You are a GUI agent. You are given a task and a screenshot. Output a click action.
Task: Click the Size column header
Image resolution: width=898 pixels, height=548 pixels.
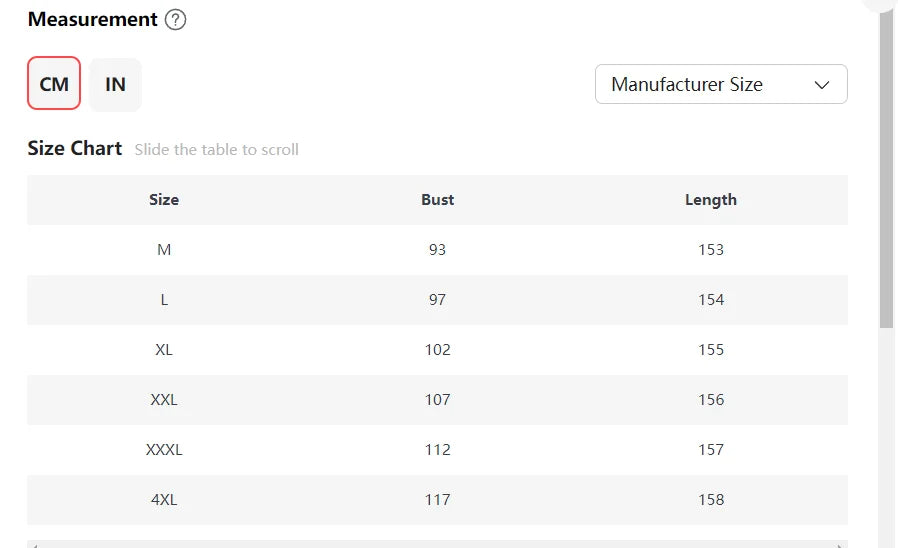(164, 200)
